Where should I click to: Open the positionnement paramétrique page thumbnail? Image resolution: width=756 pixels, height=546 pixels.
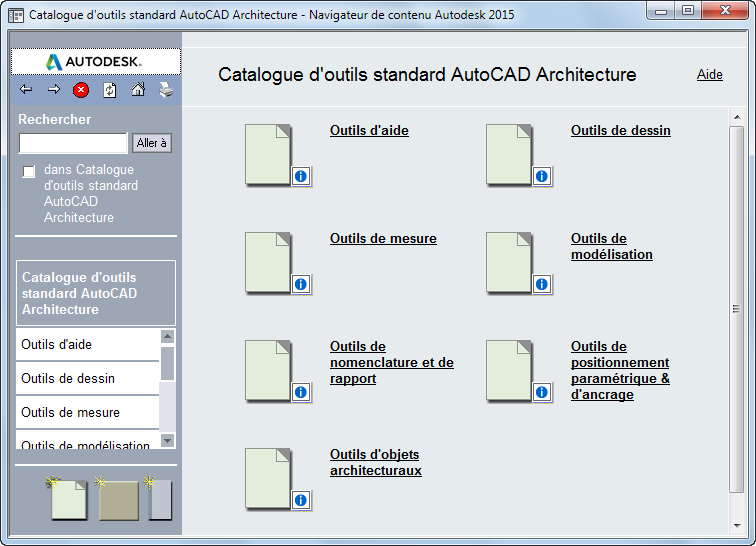(509, 370)
